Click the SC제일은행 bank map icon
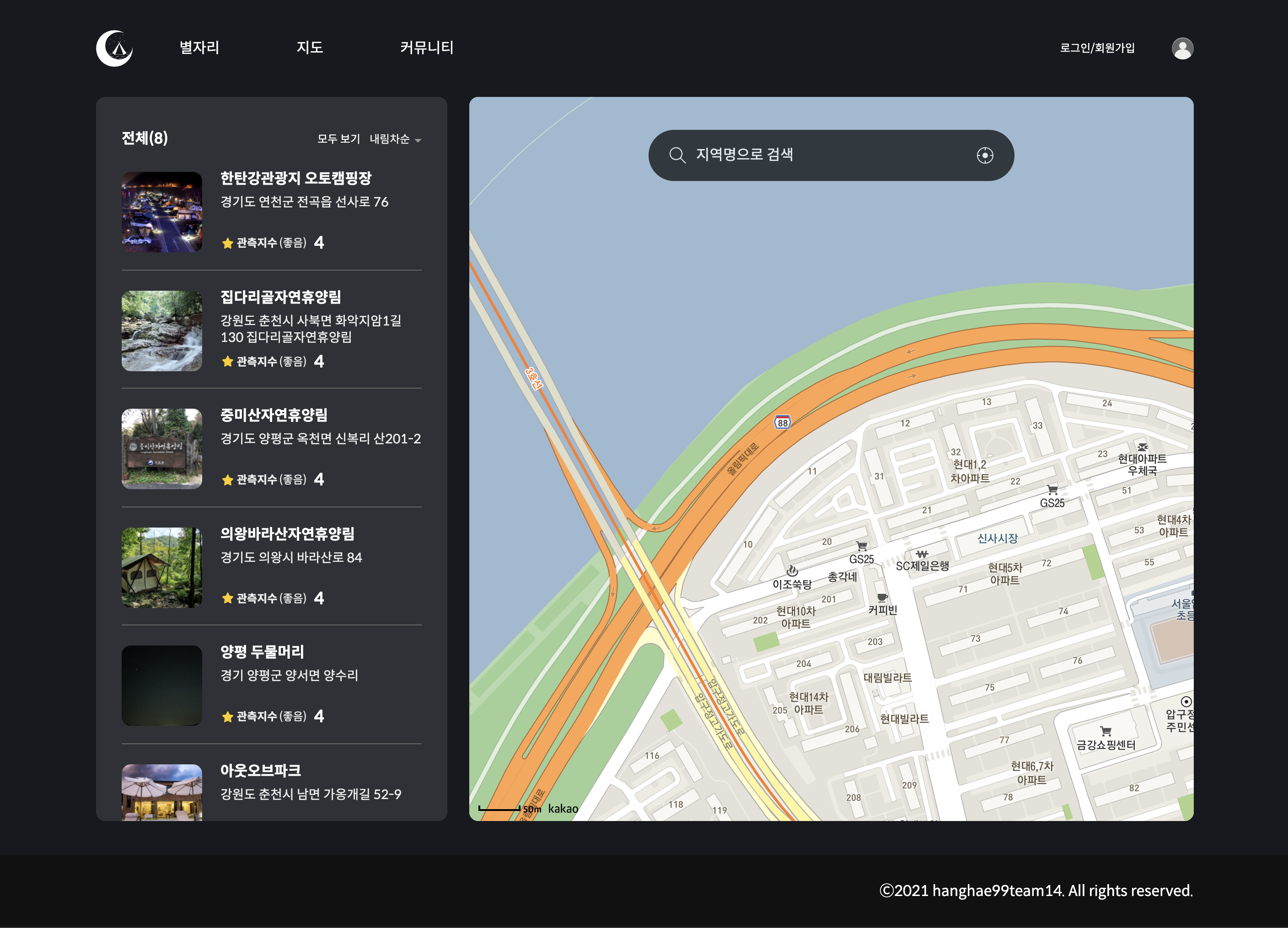The width and height of the screenshot is (1288, 928). (x=922, y=554)
